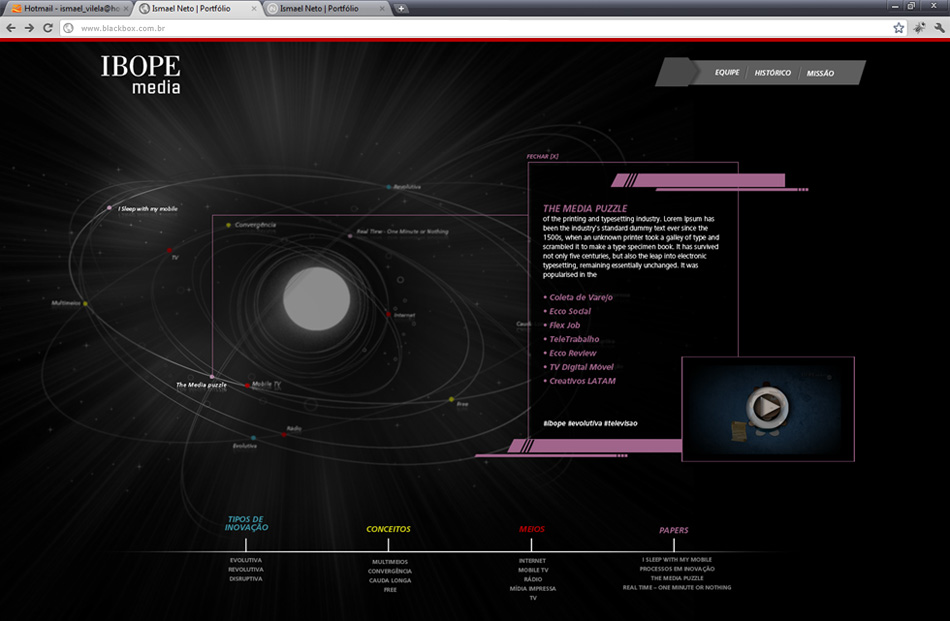The height and width of the screenshot is (621, 950).
Task: Open the MISSÃO menu item
Action: (820, 73)
